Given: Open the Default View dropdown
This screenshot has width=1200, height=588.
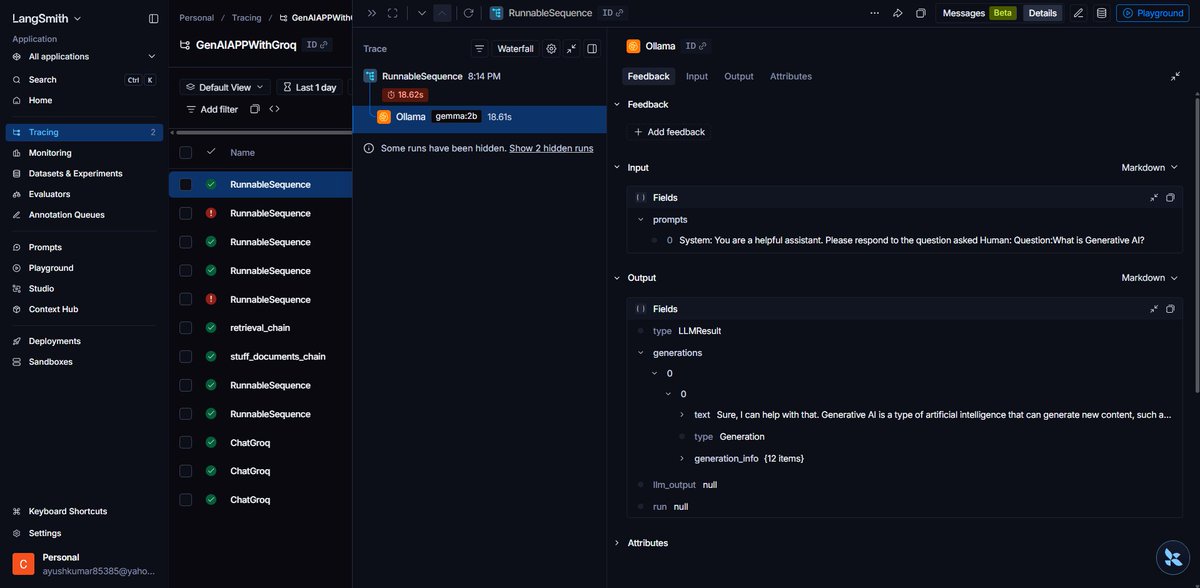Looking at the screenshot, I should [x=225, y=87].
